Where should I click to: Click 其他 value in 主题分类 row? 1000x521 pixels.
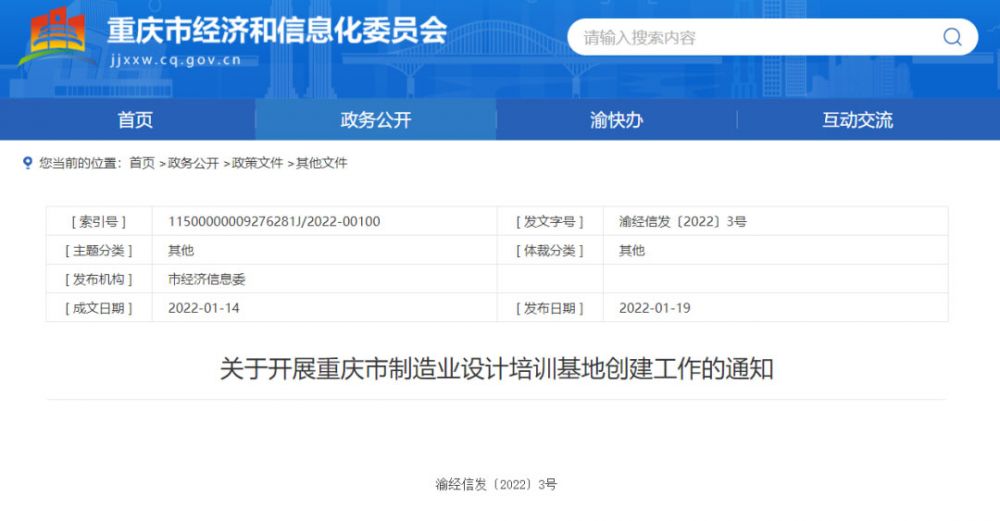click(x=180, y=251)
